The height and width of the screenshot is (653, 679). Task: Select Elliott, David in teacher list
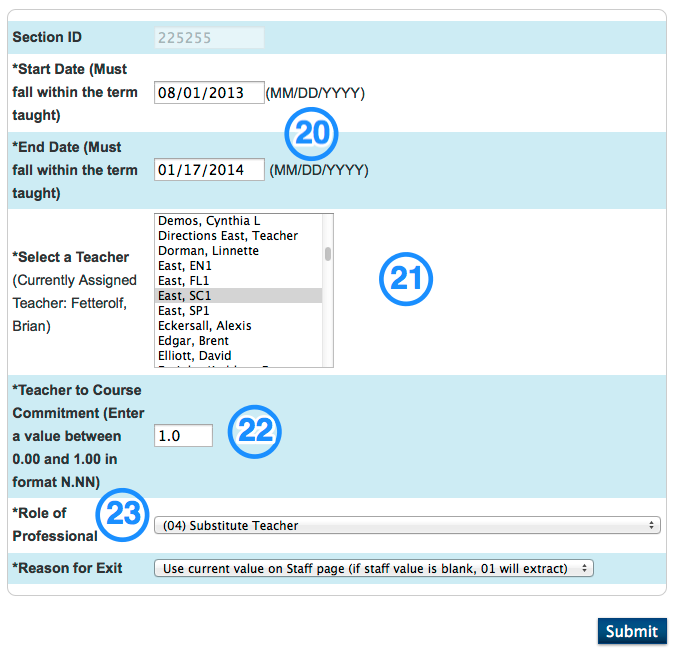click(x=194, y=356)
